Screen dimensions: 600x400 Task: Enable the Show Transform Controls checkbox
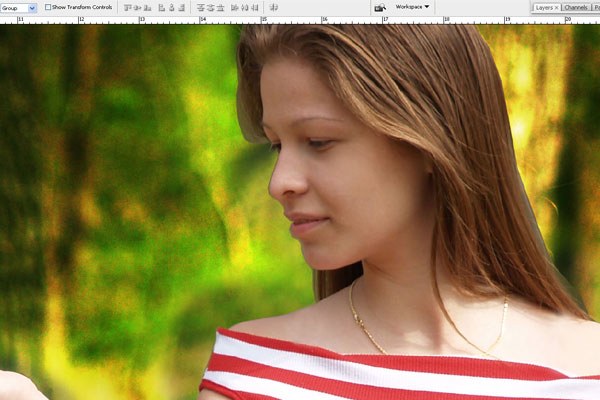tap(48, 7)
